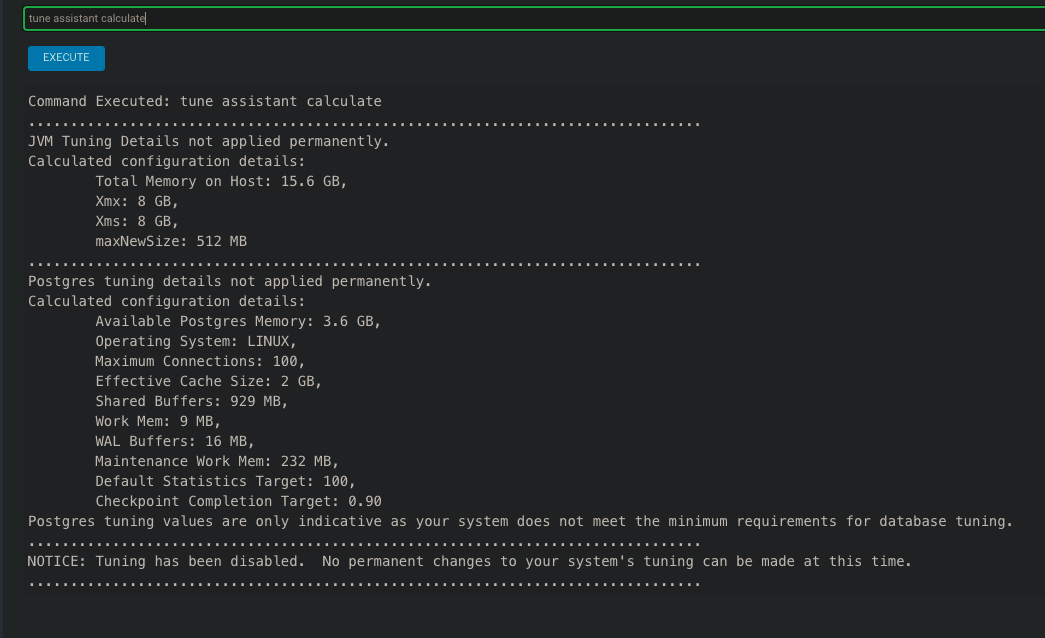Select the Total Memory on Host line
The width and height of the screenshot is (1045, 638).
[x=221, y=181]
